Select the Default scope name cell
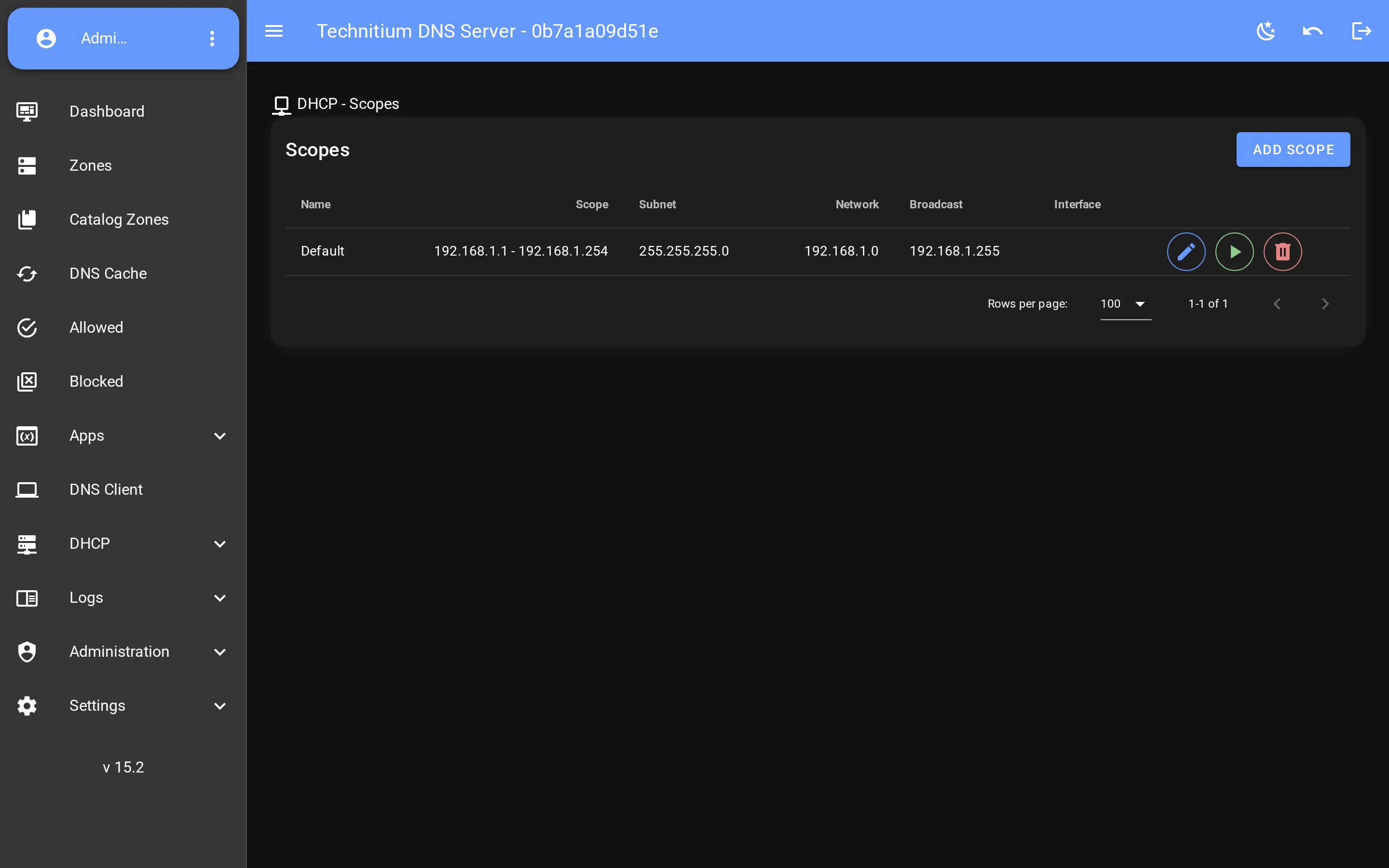 coord(323,251)
